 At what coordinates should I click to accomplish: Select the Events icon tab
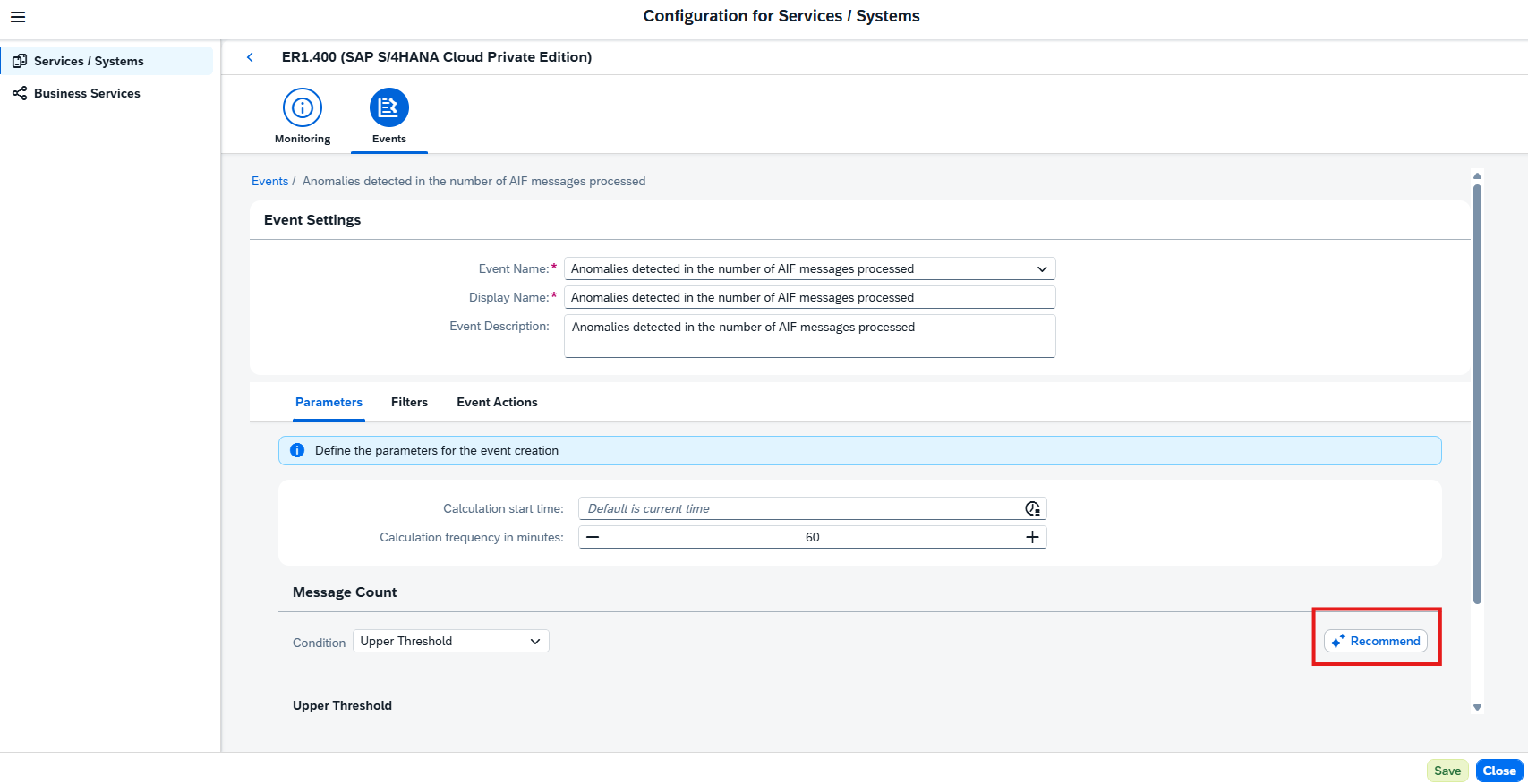[x=389, y=107]
